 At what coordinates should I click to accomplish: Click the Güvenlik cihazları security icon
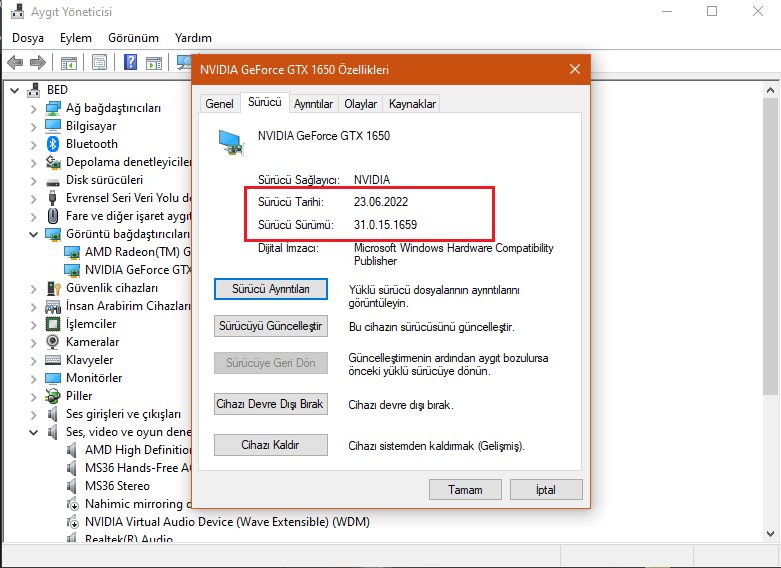[53, 288]
